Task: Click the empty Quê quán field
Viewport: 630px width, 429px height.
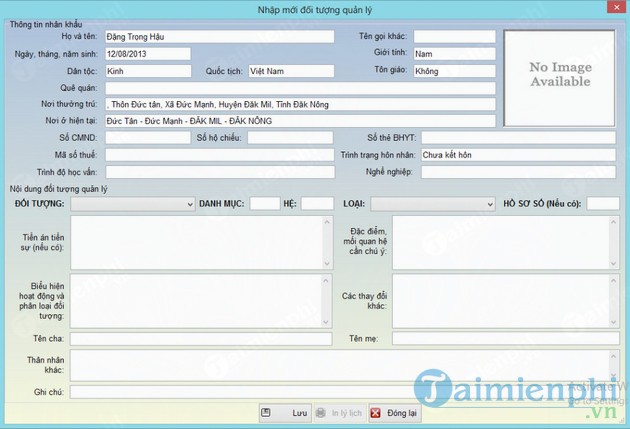Action: click(x=300, y=88)
